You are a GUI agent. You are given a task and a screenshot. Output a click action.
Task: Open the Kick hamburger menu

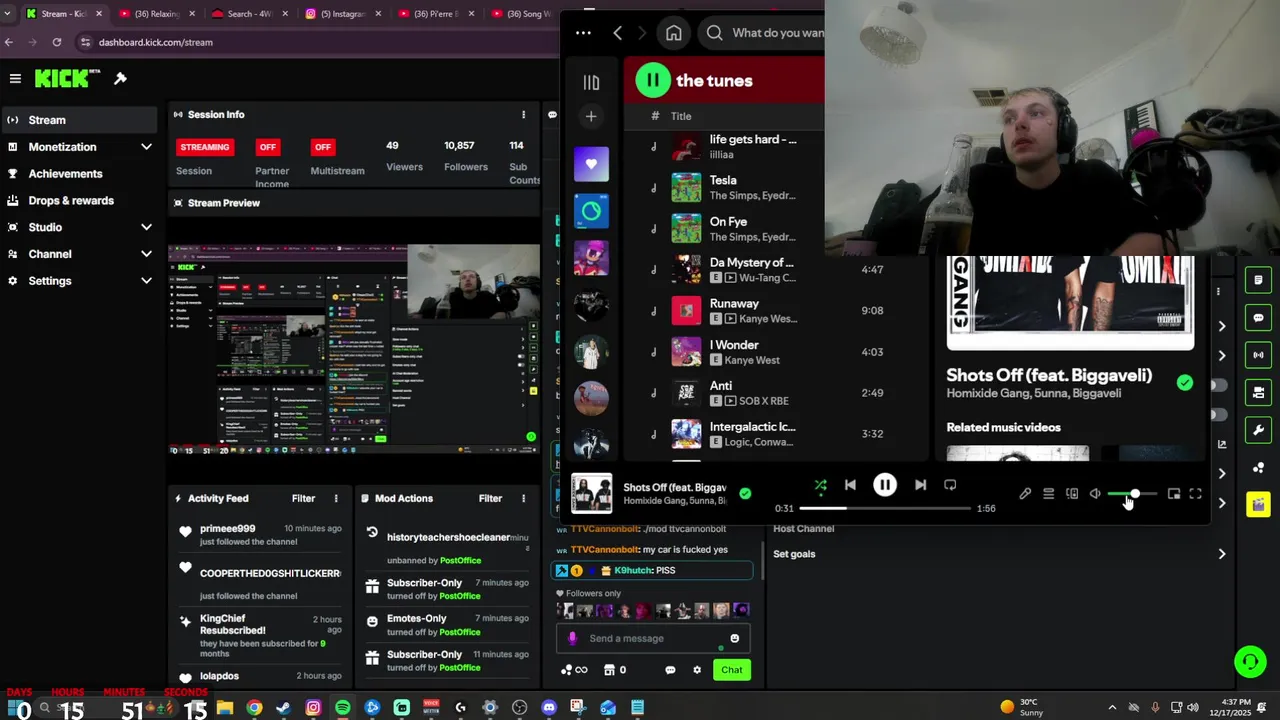pos(15,78)
